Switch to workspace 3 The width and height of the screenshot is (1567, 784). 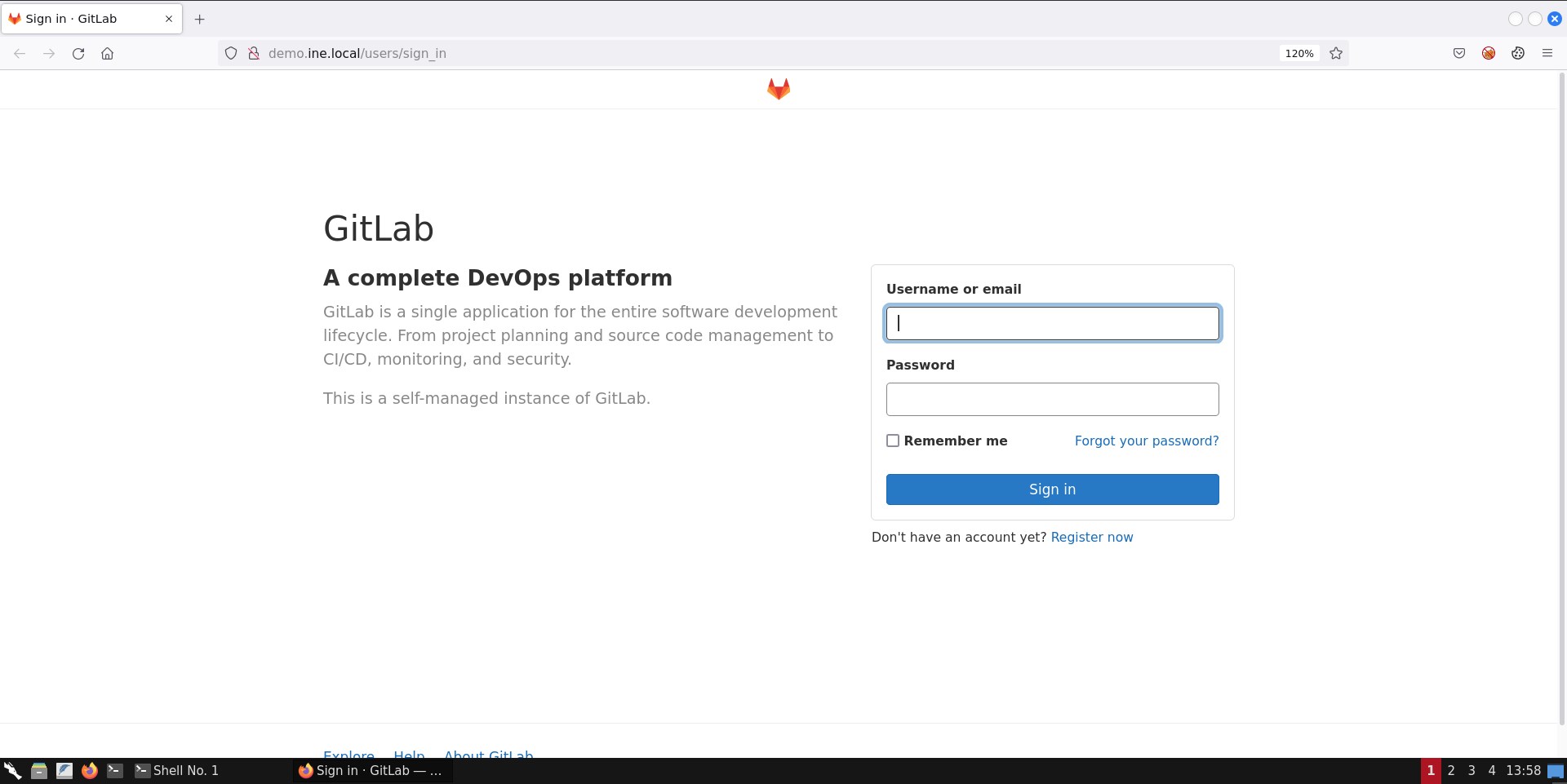[x=1472, y=770]
